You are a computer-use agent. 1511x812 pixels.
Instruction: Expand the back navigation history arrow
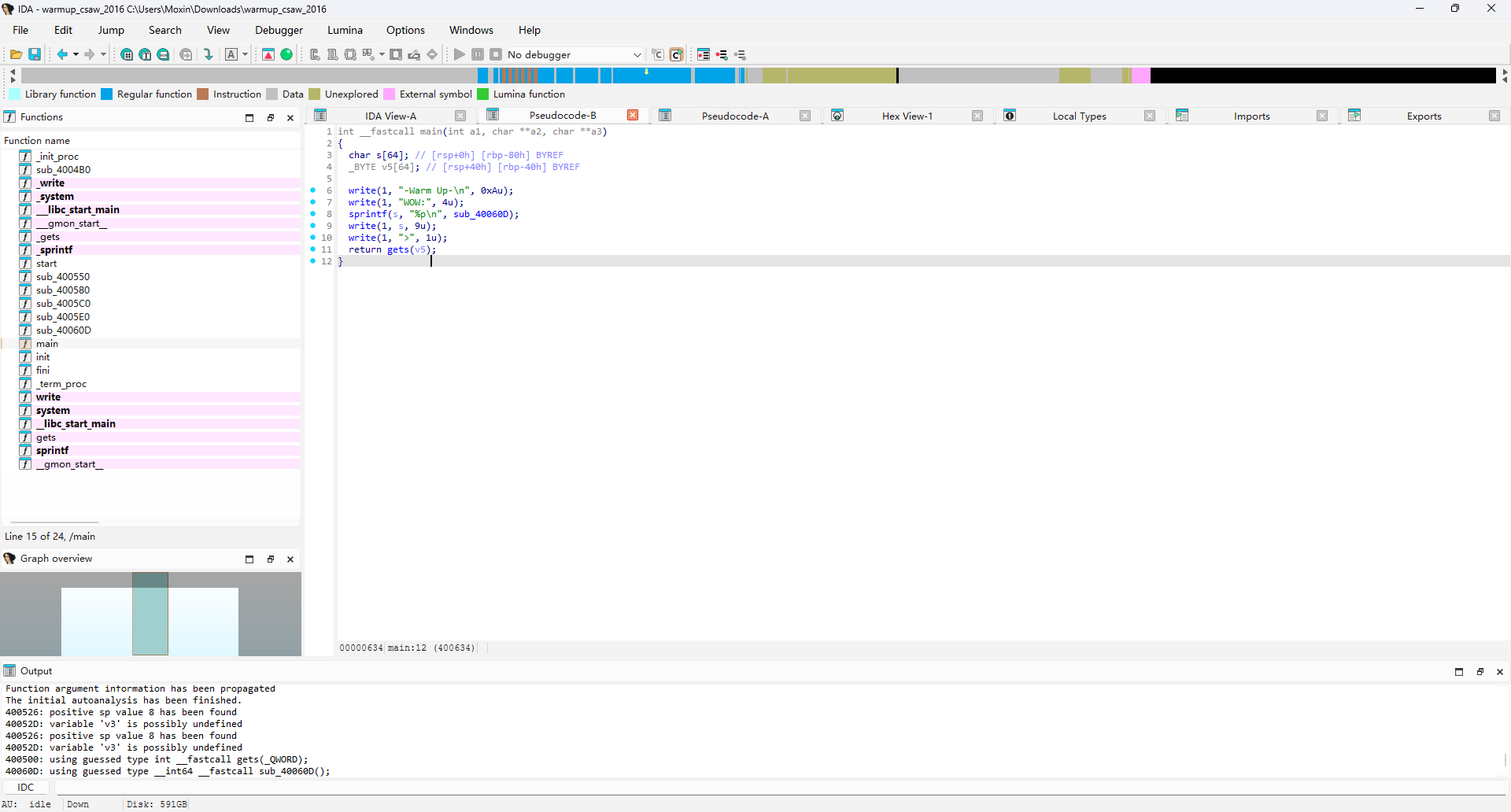pos(76,54)
